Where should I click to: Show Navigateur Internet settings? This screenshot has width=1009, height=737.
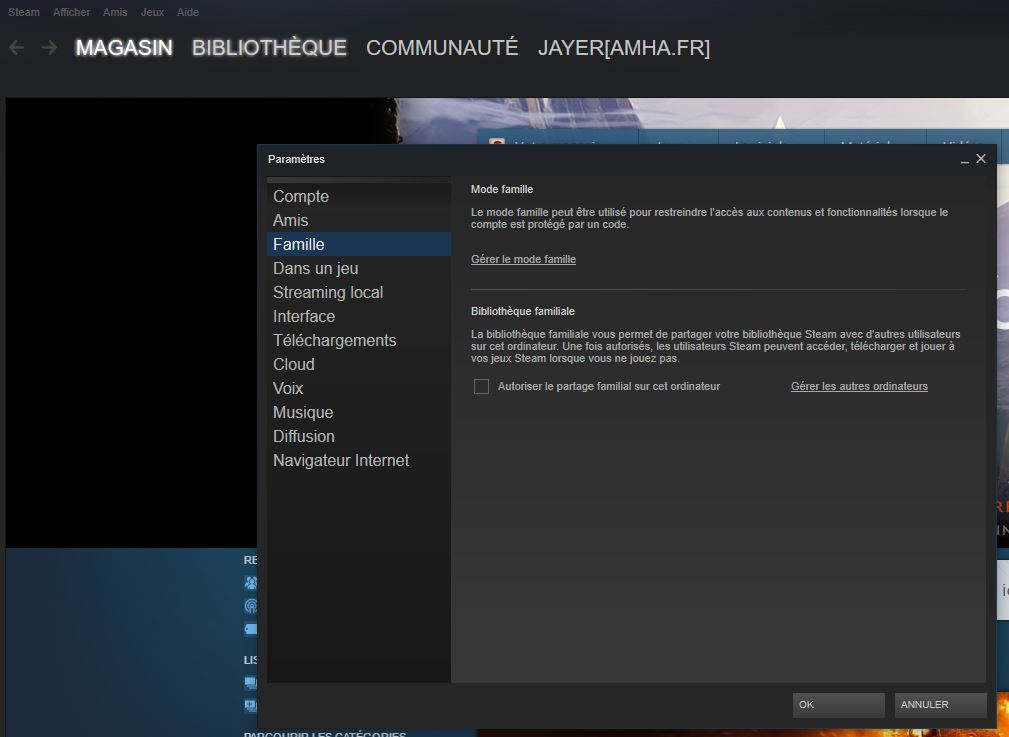click(359, 460)
